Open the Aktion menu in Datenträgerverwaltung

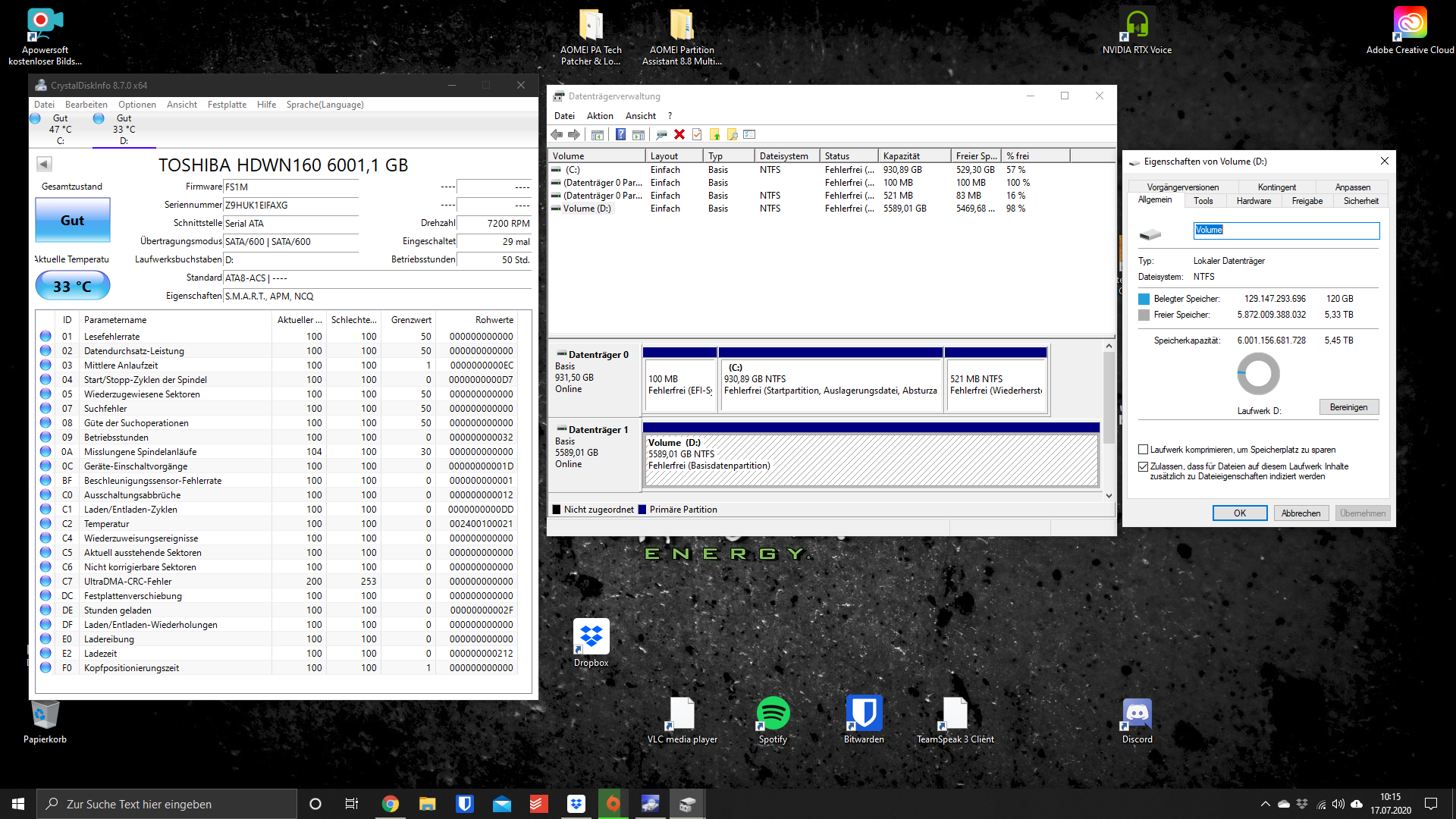pyautogui.click(x=599, y=116)
